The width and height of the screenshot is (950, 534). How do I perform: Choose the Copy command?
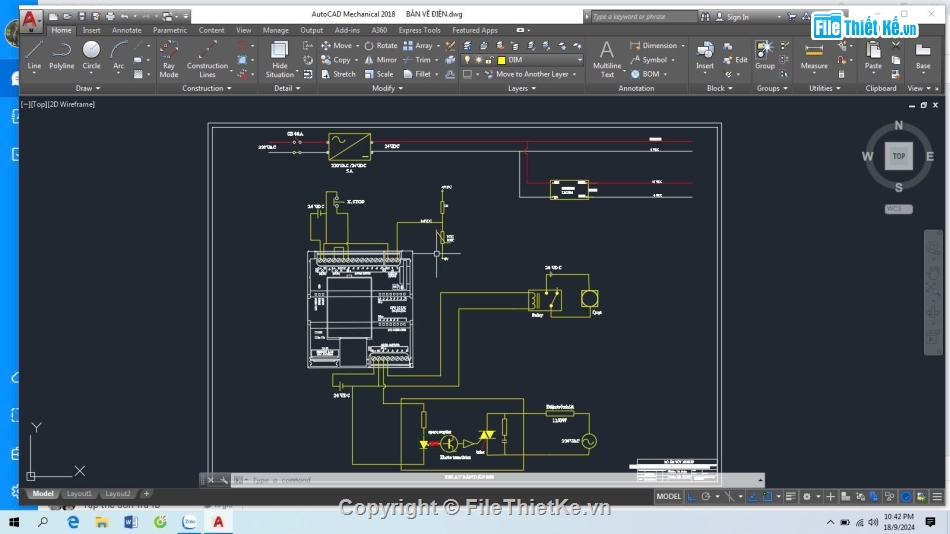[x=336, y=60]
